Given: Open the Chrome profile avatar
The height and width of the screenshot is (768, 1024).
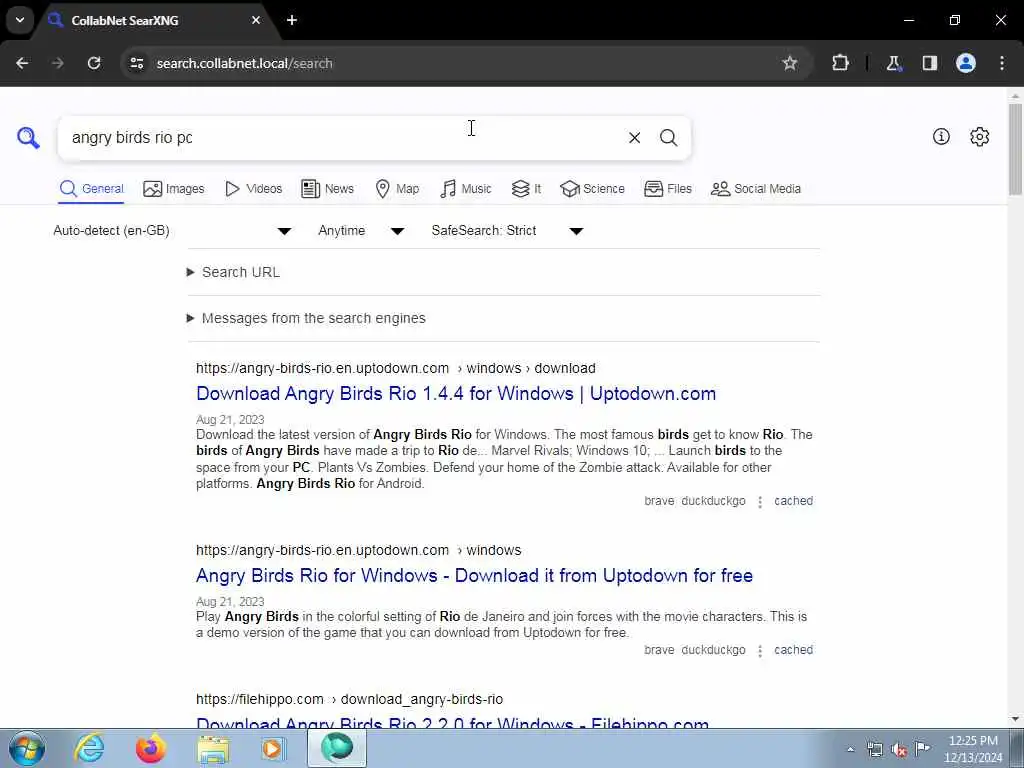Looking at the screenshot, I should pyautogui.click(x=966, y=63).
